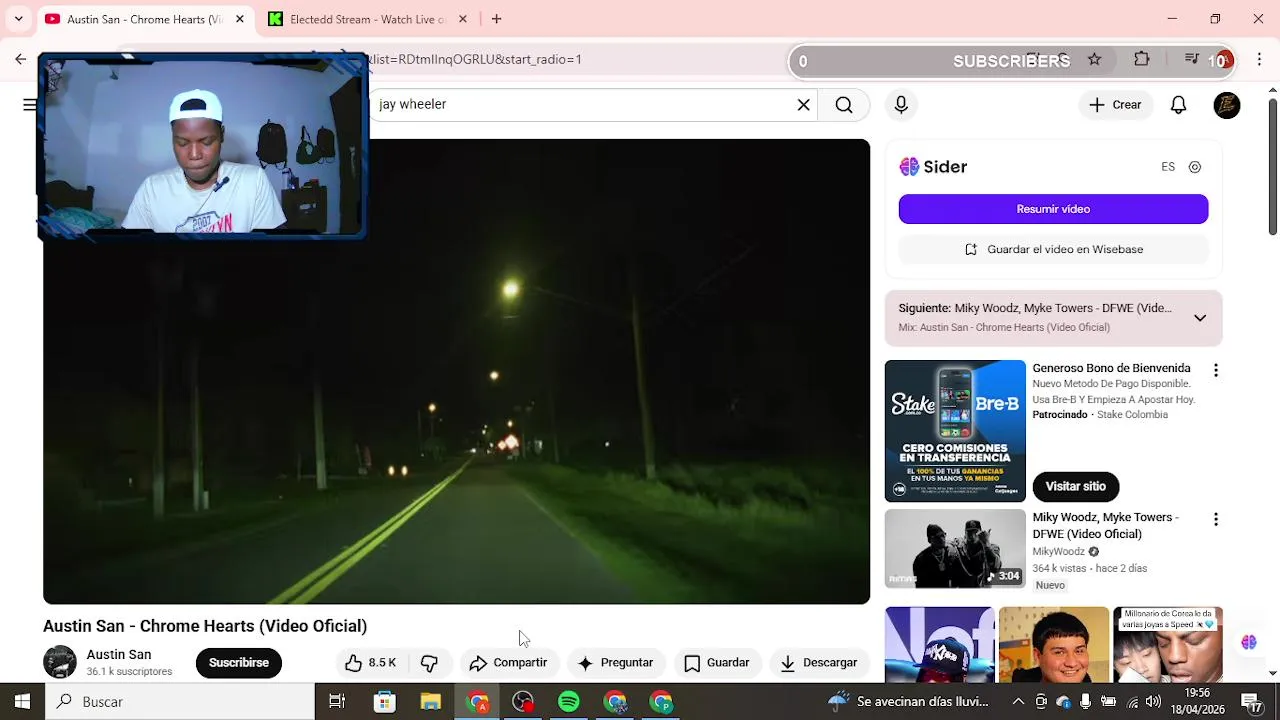Open a new browser tab
This screenshot has height=720, width=1280.
(496, 19)
